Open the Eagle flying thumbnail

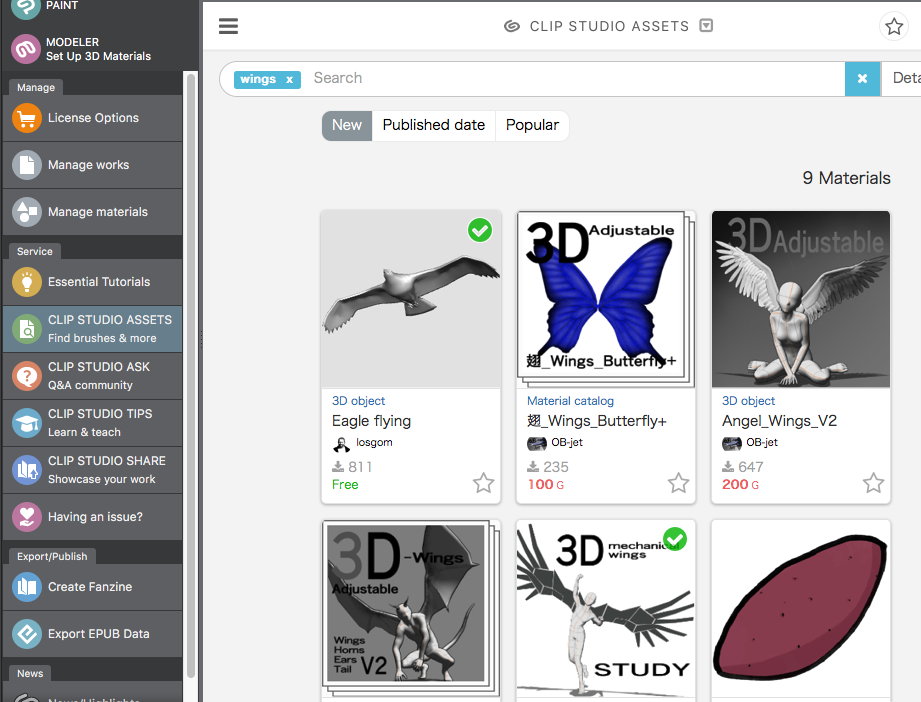(411, 299)
